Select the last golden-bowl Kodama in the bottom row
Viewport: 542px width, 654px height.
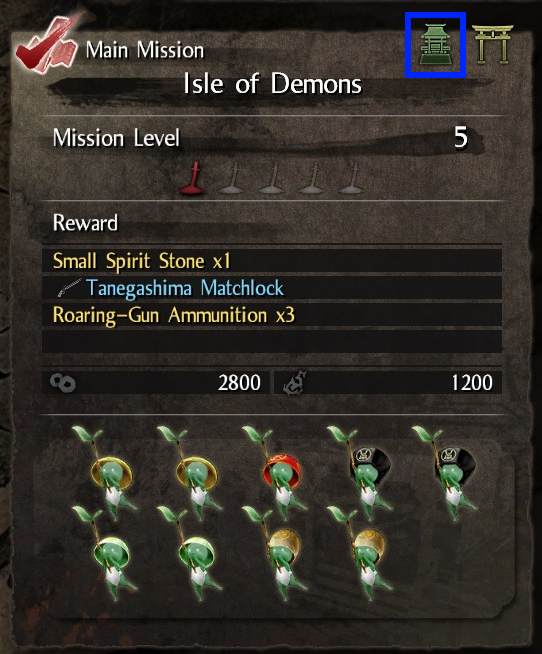(x=366, y=553)
